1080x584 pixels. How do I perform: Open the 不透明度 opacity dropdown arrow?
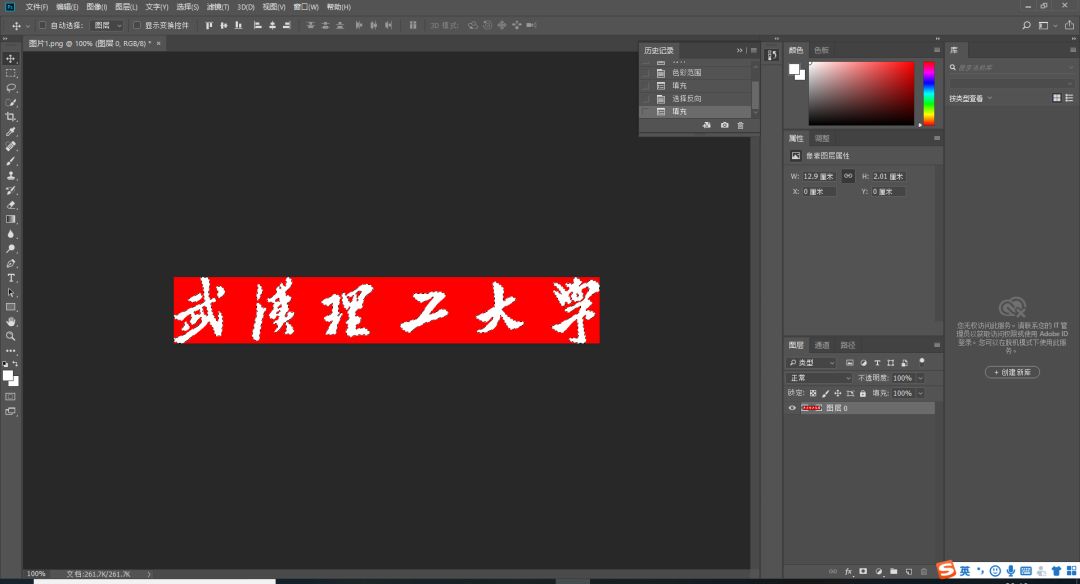pos(920,378)
